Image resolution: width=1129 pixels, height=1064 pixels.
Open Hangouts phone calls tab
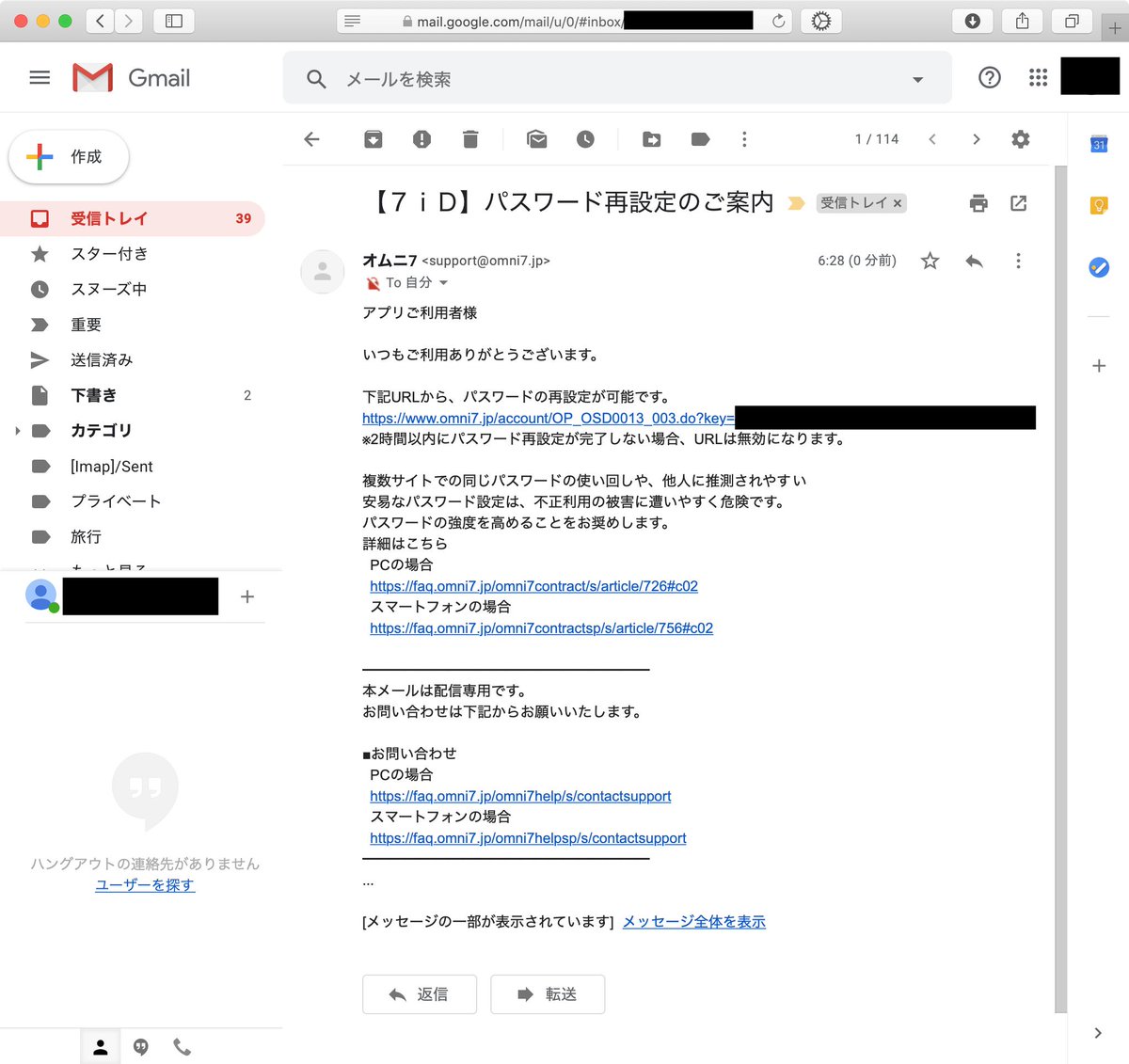(183, 1047)
